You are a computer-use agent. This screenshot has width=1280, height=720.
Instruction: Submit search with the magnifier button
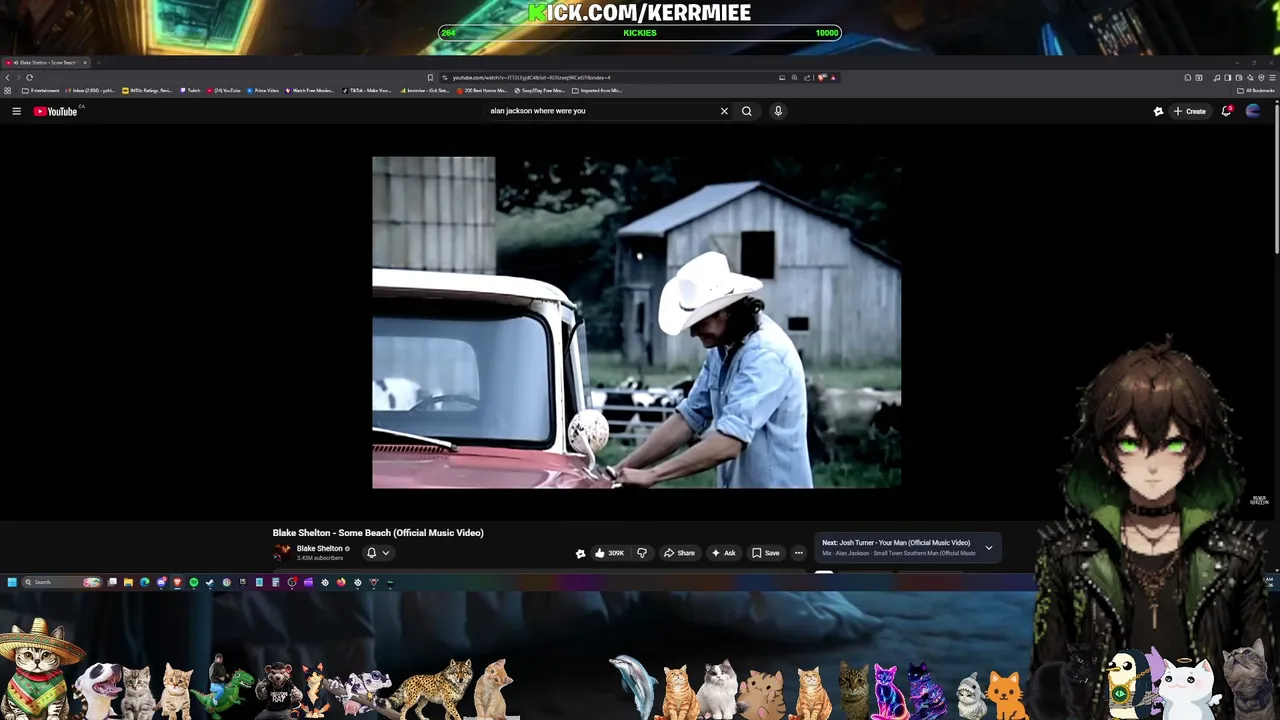746,111
